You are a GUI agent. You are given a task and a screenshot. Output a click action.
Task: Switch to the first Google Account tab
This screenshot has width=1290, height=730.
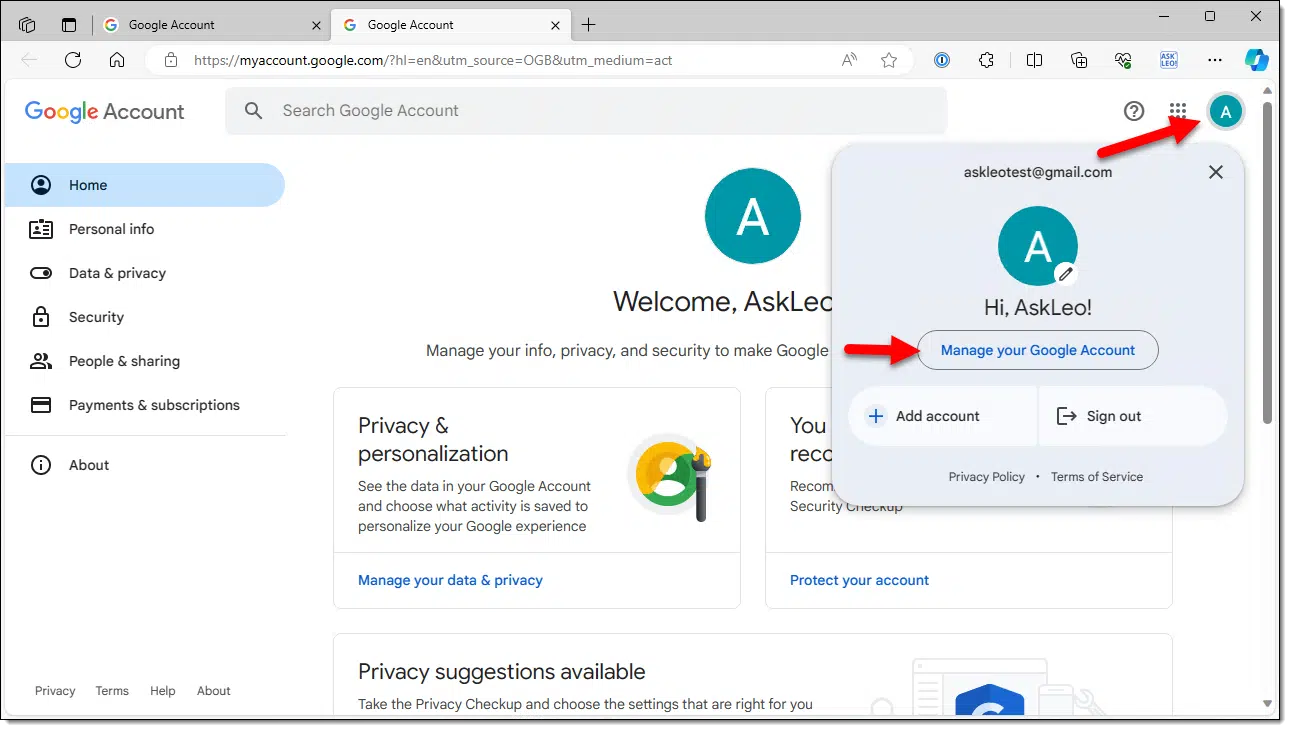click(213, 25)
